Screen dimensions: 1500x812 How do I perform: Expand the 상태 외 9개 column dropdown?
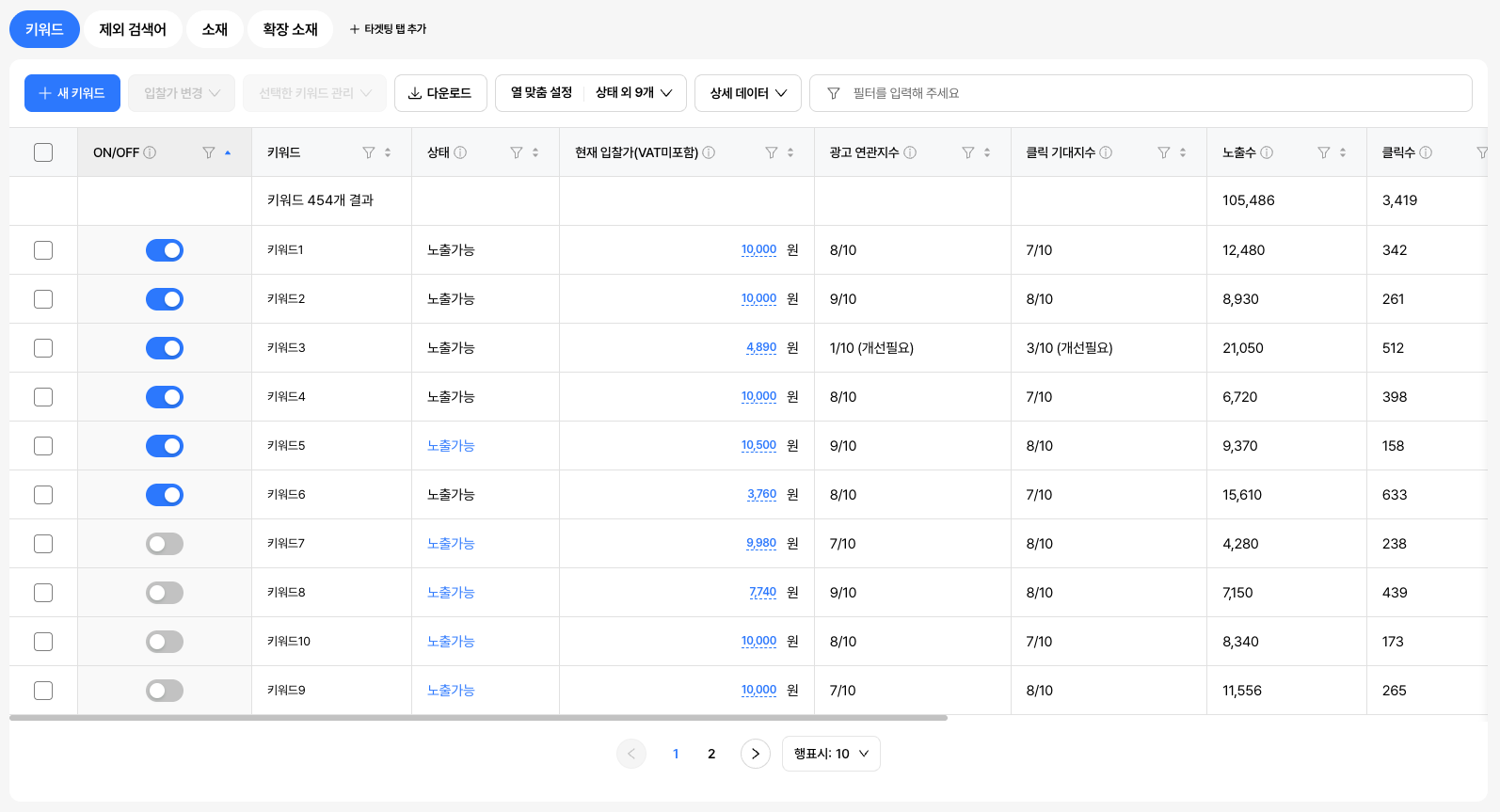point(633,93)
